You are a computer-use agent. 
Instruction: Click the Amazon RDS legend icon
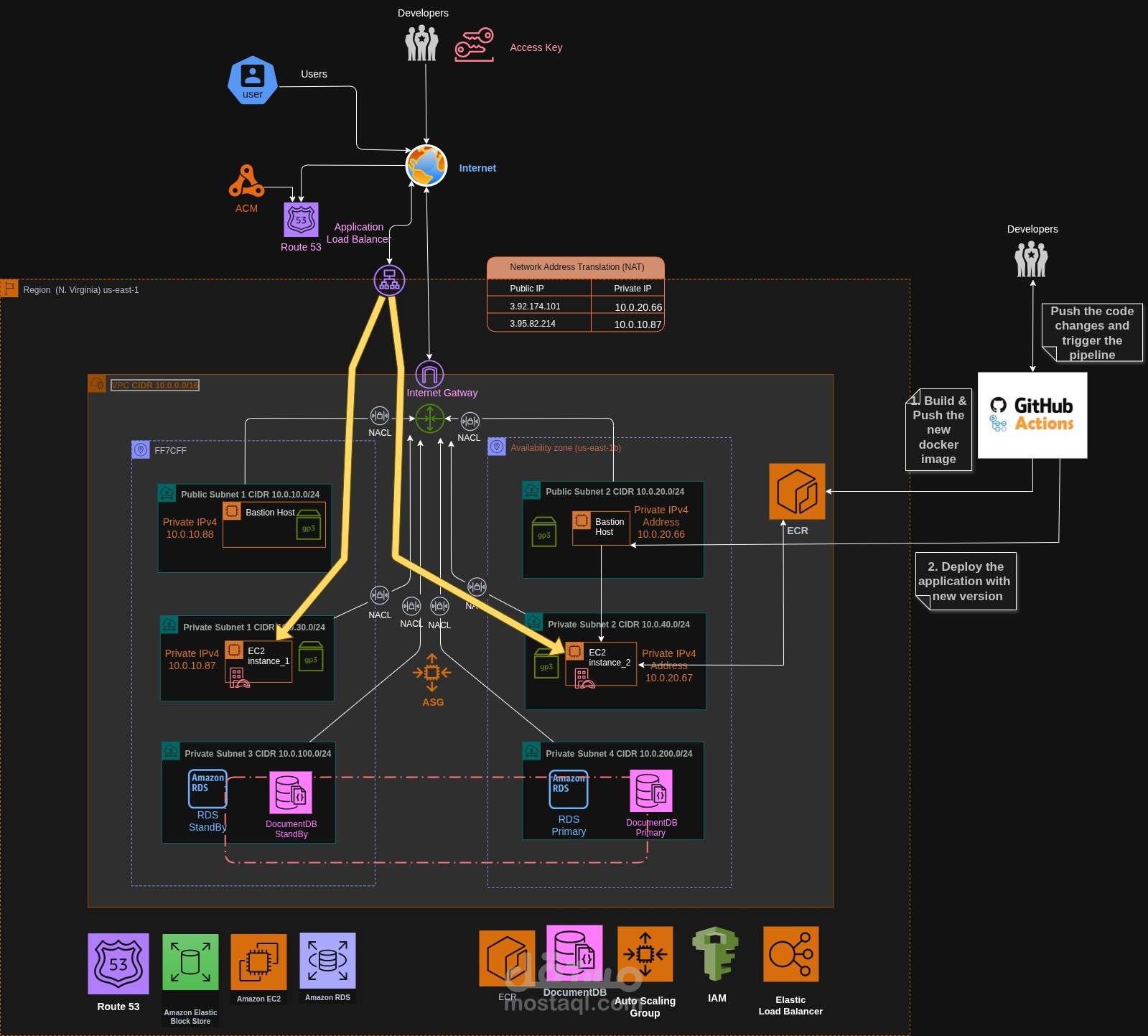(x=327, y=961)
